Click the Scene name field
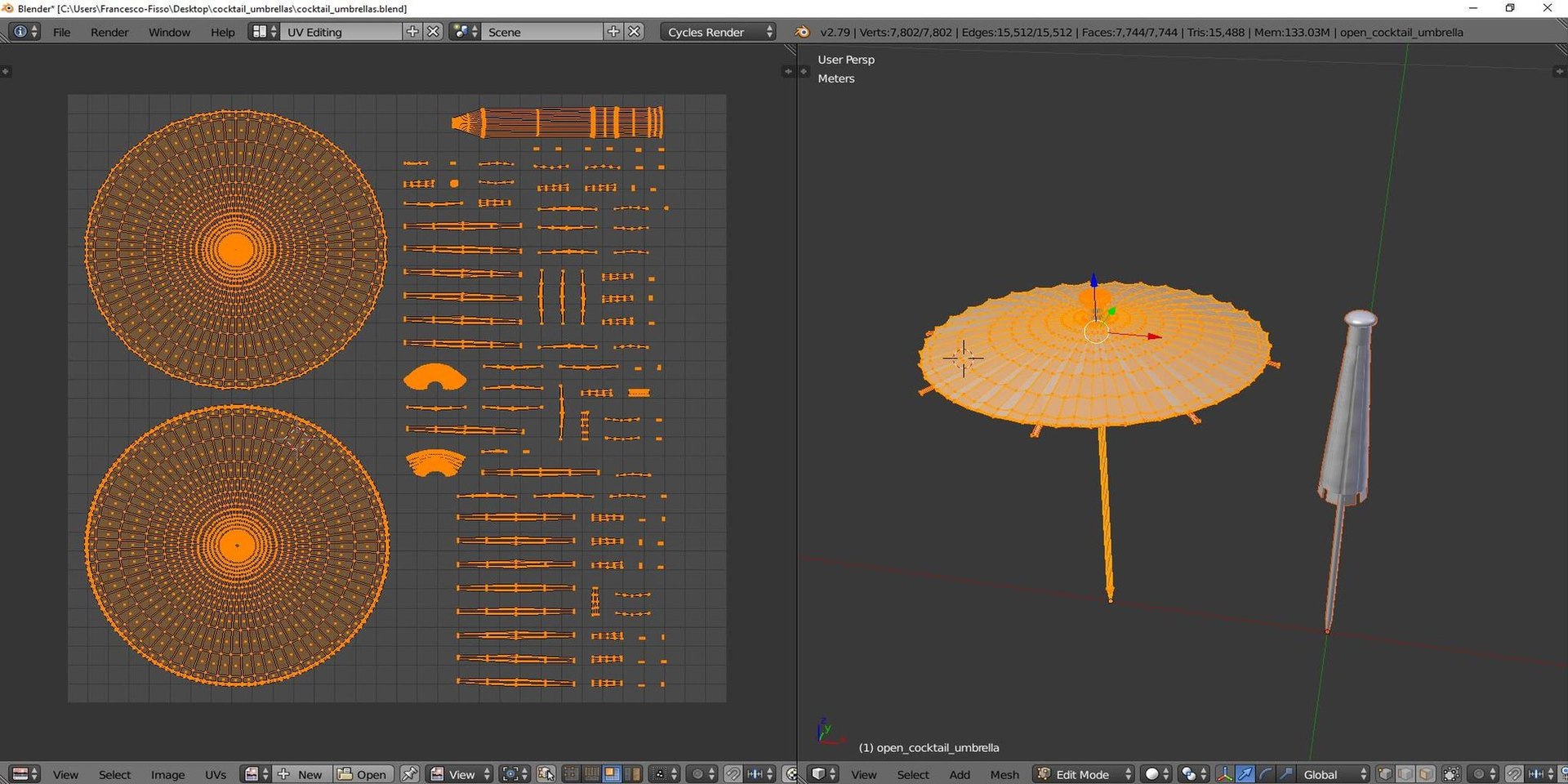 tap(542, 32)
